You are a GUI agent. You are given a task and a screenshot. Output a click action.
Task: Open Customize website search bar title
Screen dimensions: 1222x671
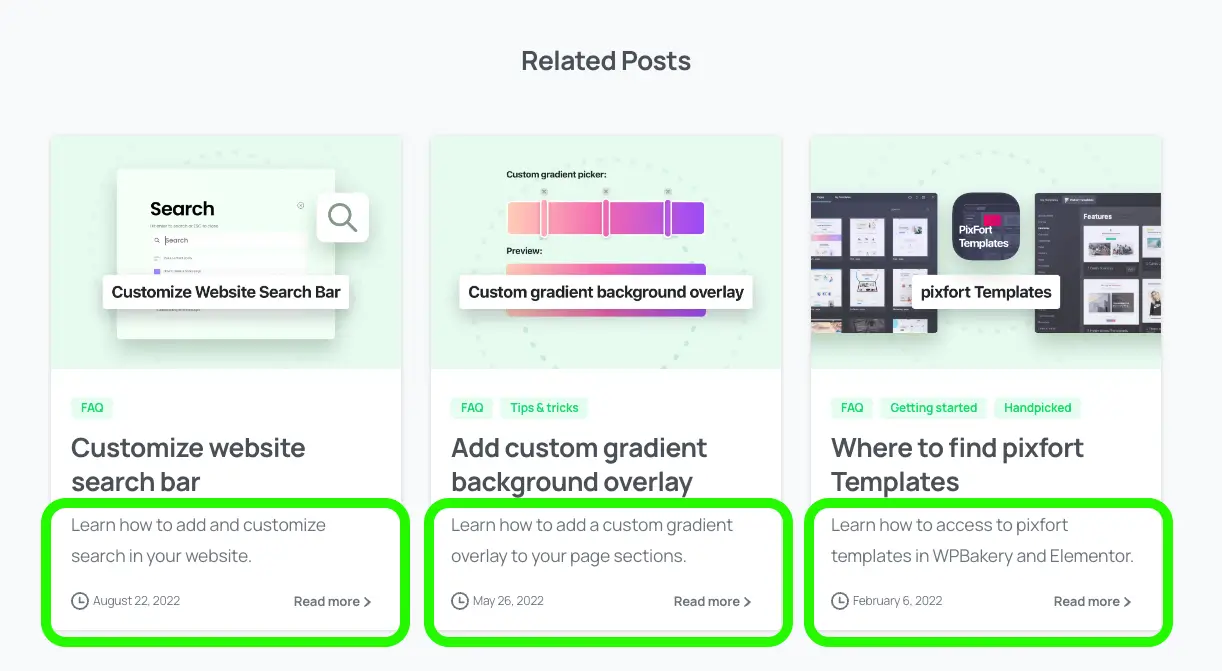tap(188, 465)
